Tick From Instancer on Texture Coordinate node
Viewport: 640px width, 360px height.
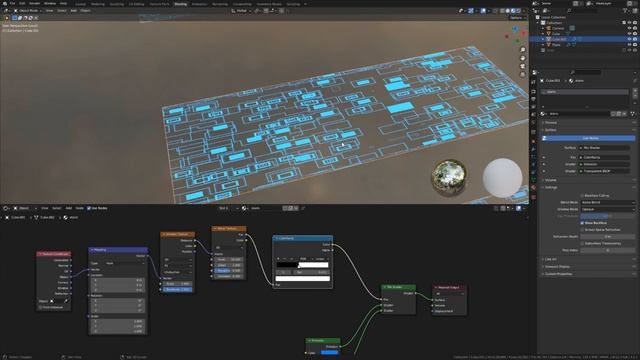coord(41,307)
